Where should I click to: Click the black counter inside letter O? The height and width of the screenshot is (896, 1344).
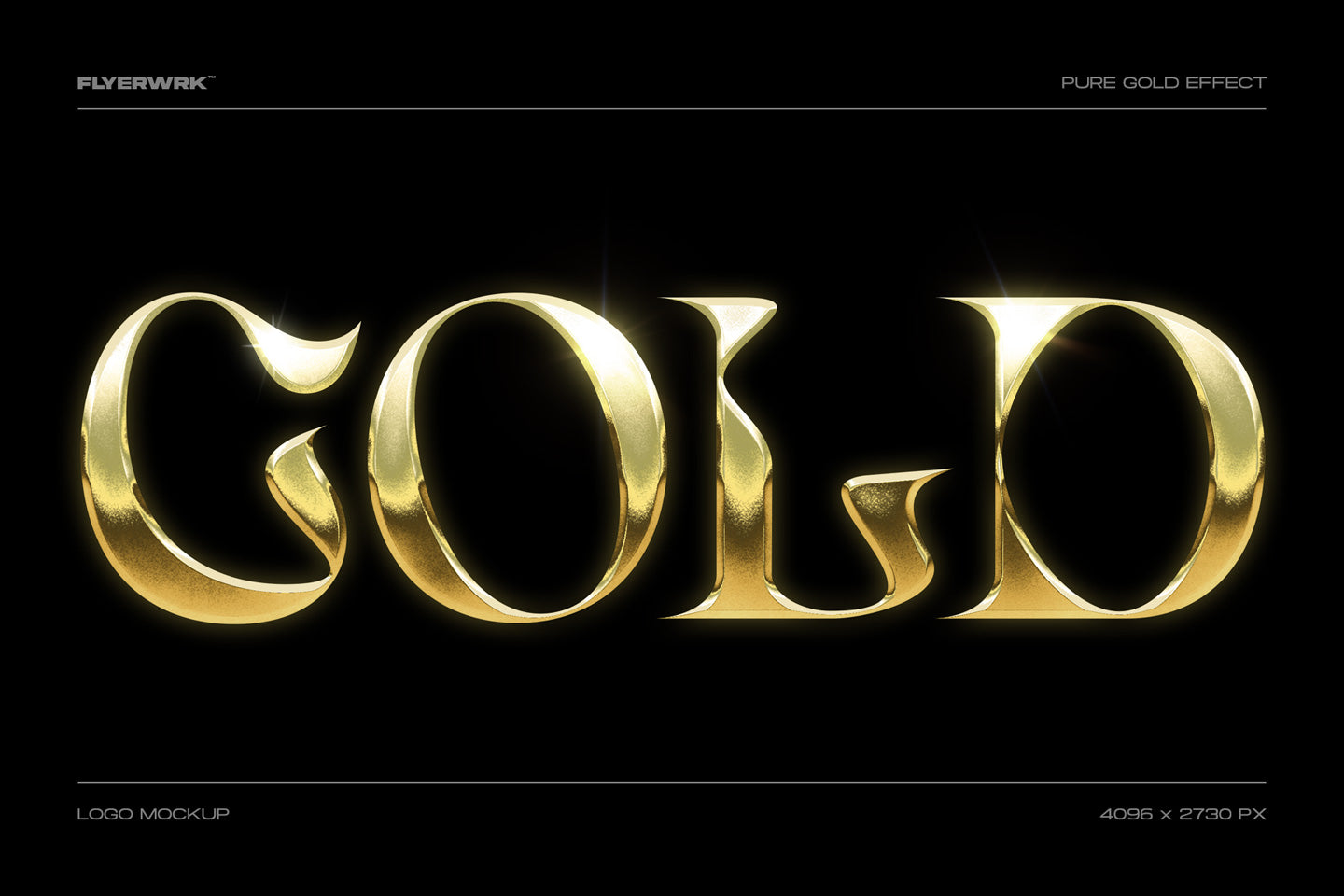tap(518, 457)
